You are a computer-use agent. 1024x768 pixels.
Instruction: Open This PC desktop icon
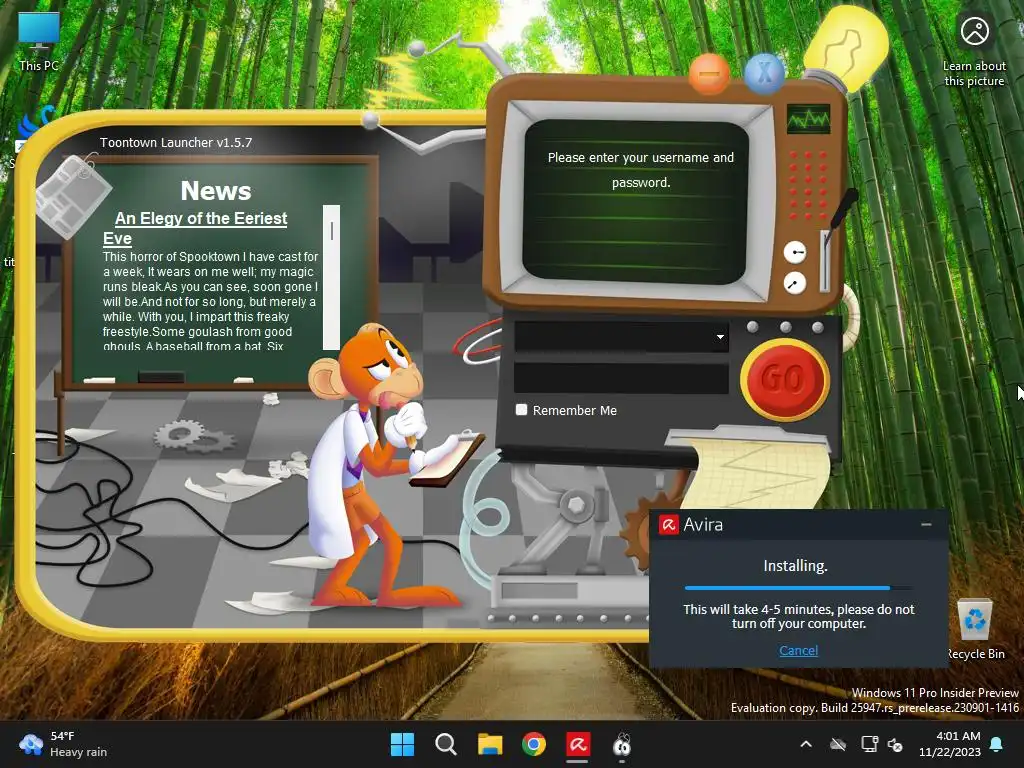[39, 41]
